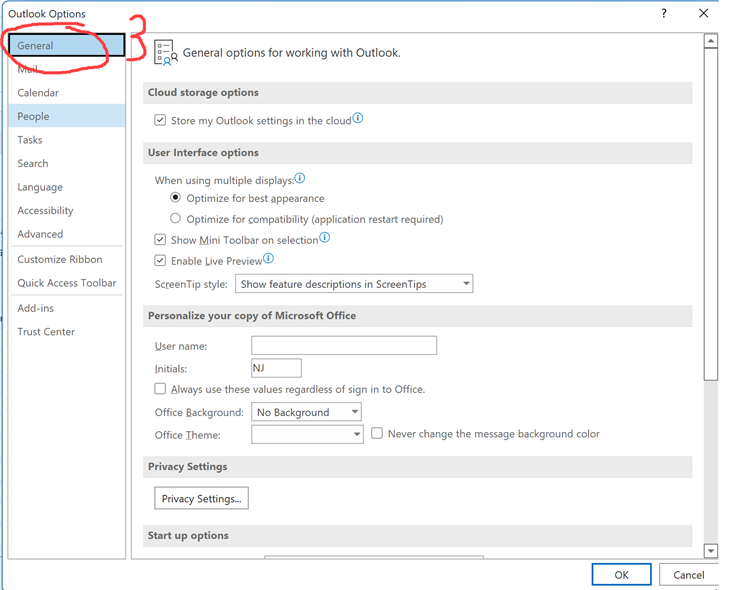Click the Cancel button
The width and height of the screenshot is (750, 590).
[688, 574]
